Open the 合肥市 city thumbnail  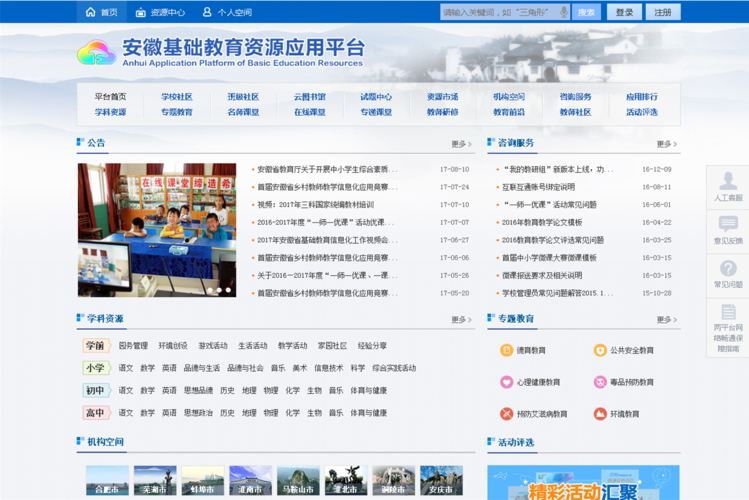[107, 481]
